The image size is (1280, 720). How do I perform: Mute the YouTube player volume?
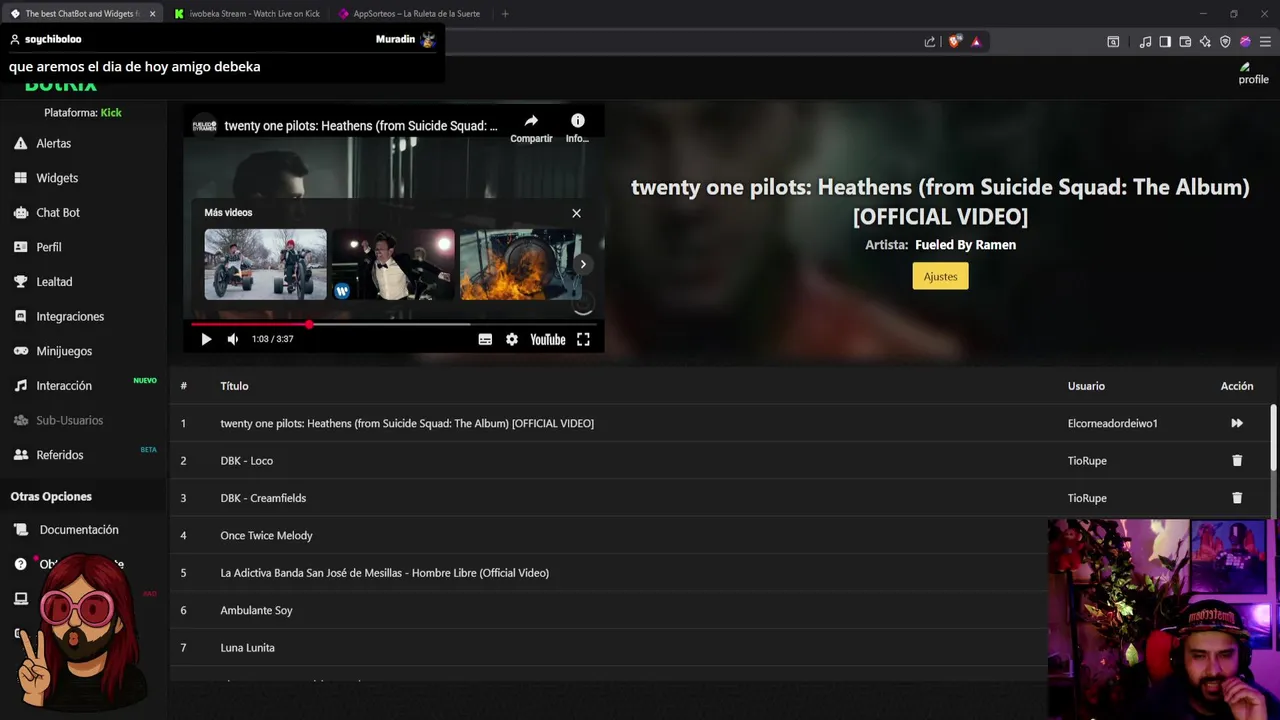tap(233, 339)
